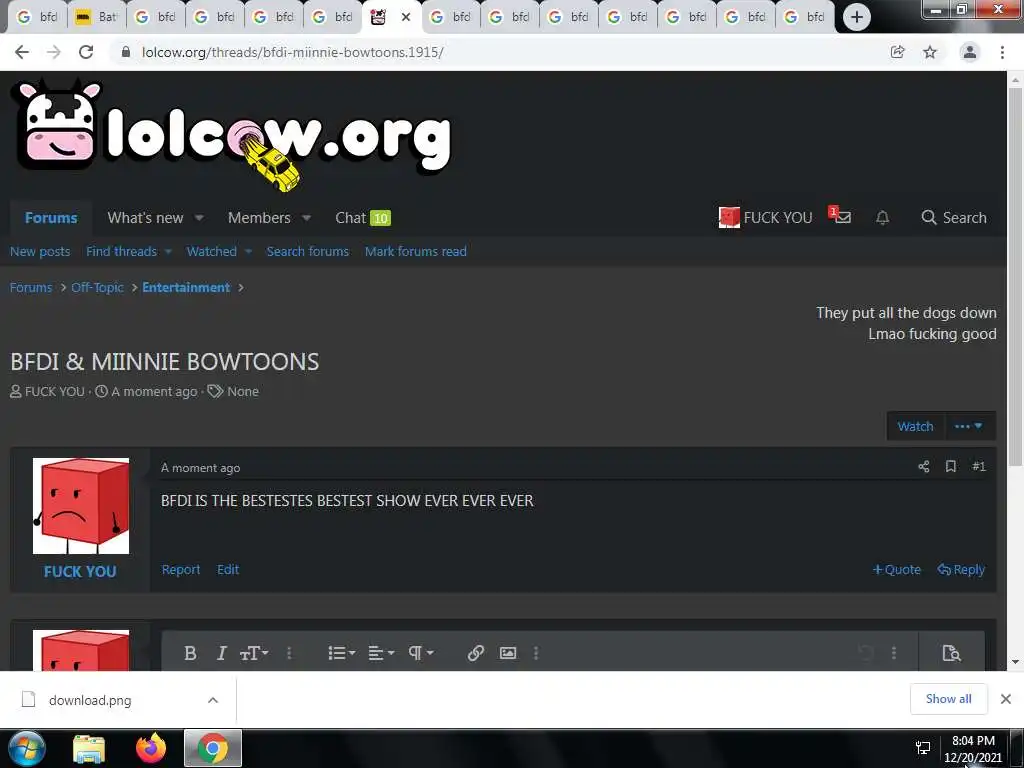The image size is (1024, 768).
Task: Open Firefox from the taskbar
Action: [151, 748]
